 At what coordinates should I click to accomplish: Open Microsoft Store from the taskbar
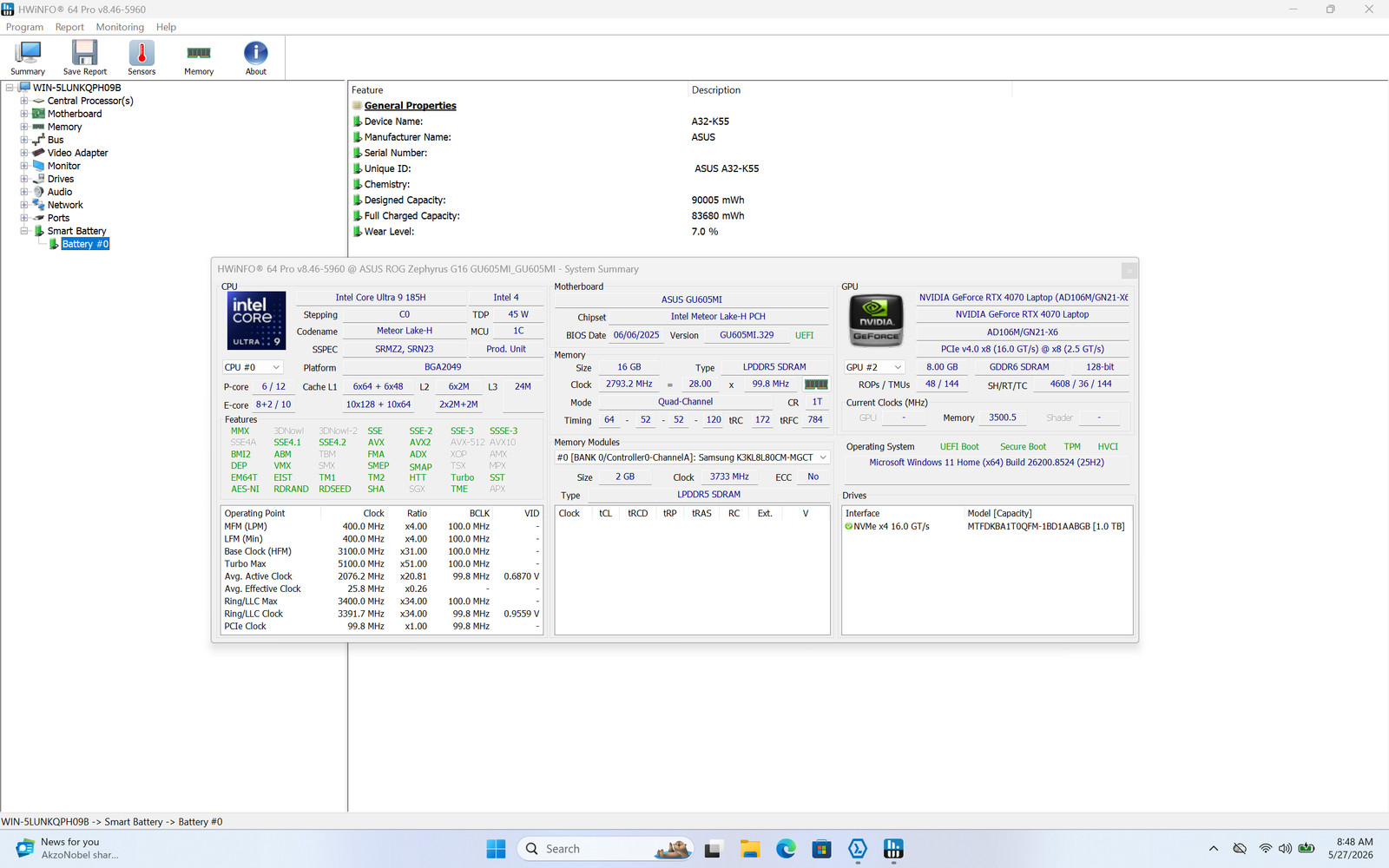(x=821, y=849)
